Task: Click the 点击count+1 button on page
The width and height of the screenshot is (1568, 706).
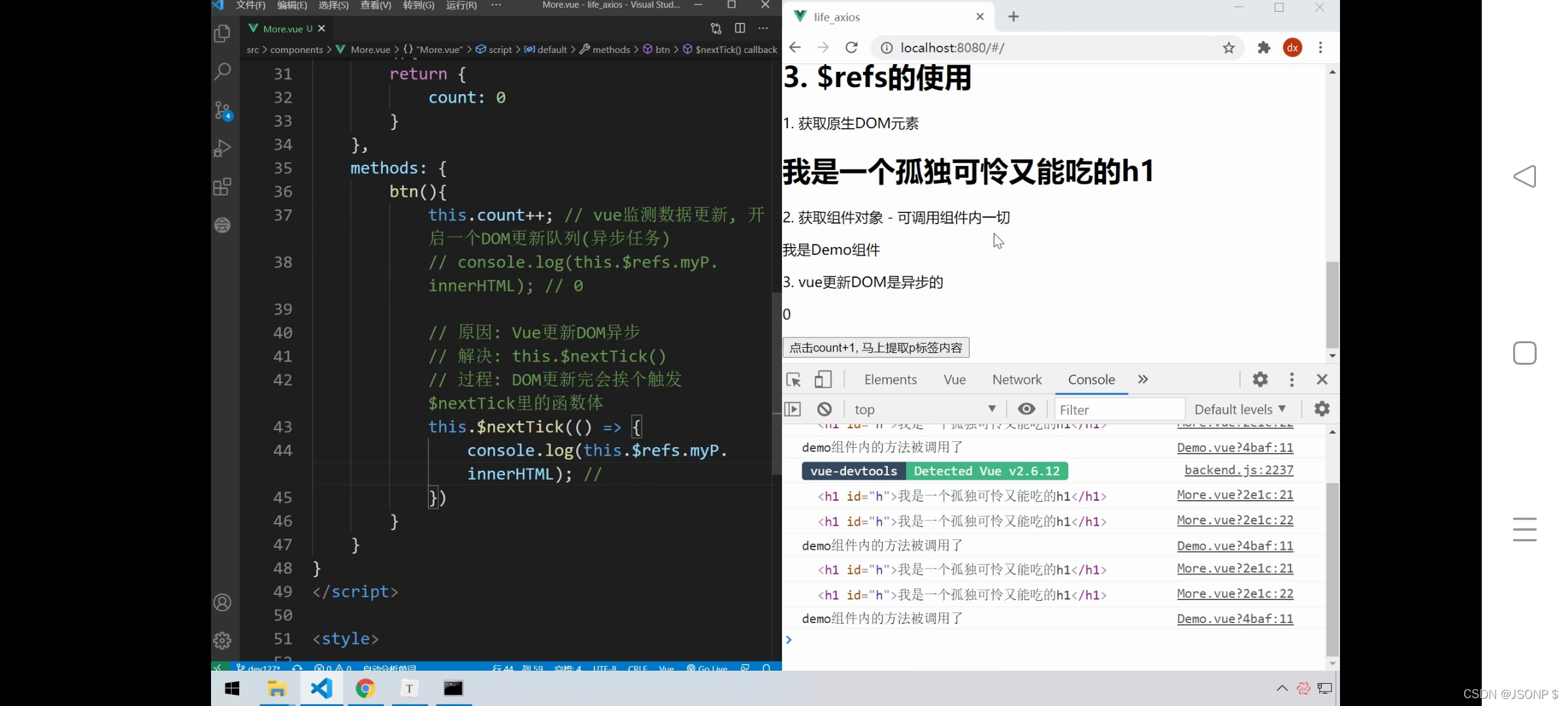Action: 876,348
